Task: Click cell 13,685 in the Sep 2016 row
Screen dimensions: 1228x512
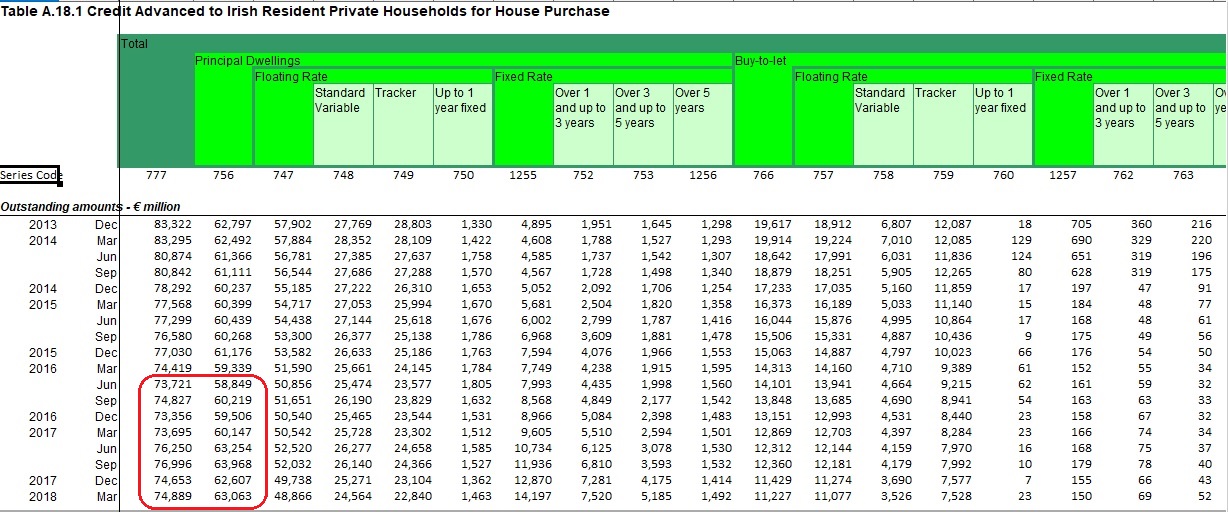Action: click(832, 401)
